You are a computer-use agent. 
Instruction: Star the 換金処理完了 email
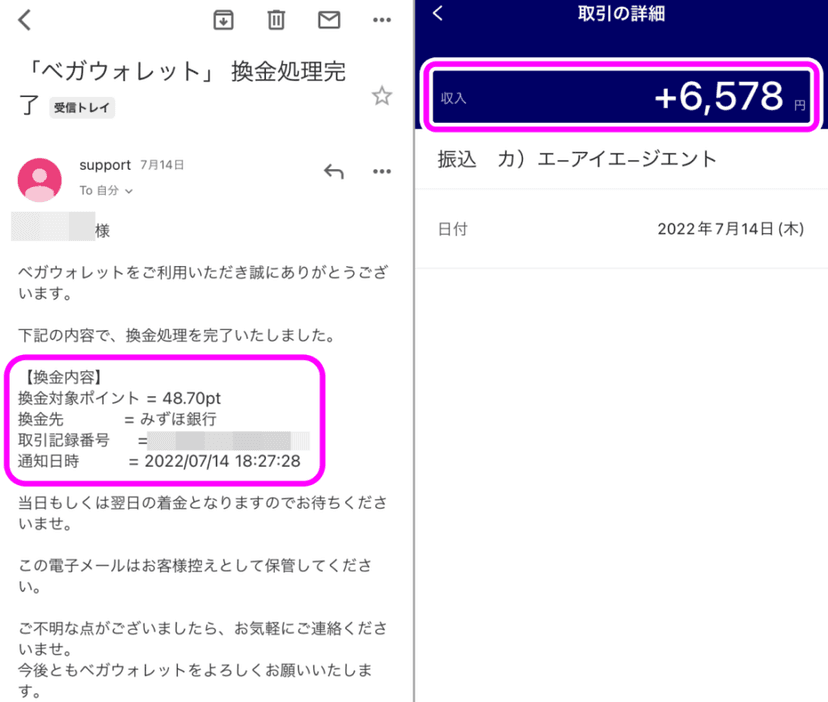[x=382, y=96]
